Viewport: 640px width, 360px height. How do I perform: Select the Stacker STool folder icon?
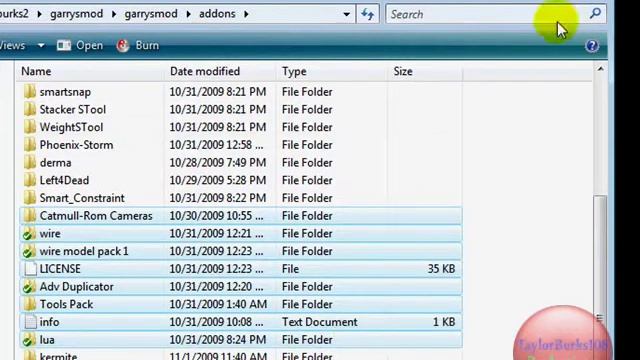pyautogui.click(x=29, y=109)
